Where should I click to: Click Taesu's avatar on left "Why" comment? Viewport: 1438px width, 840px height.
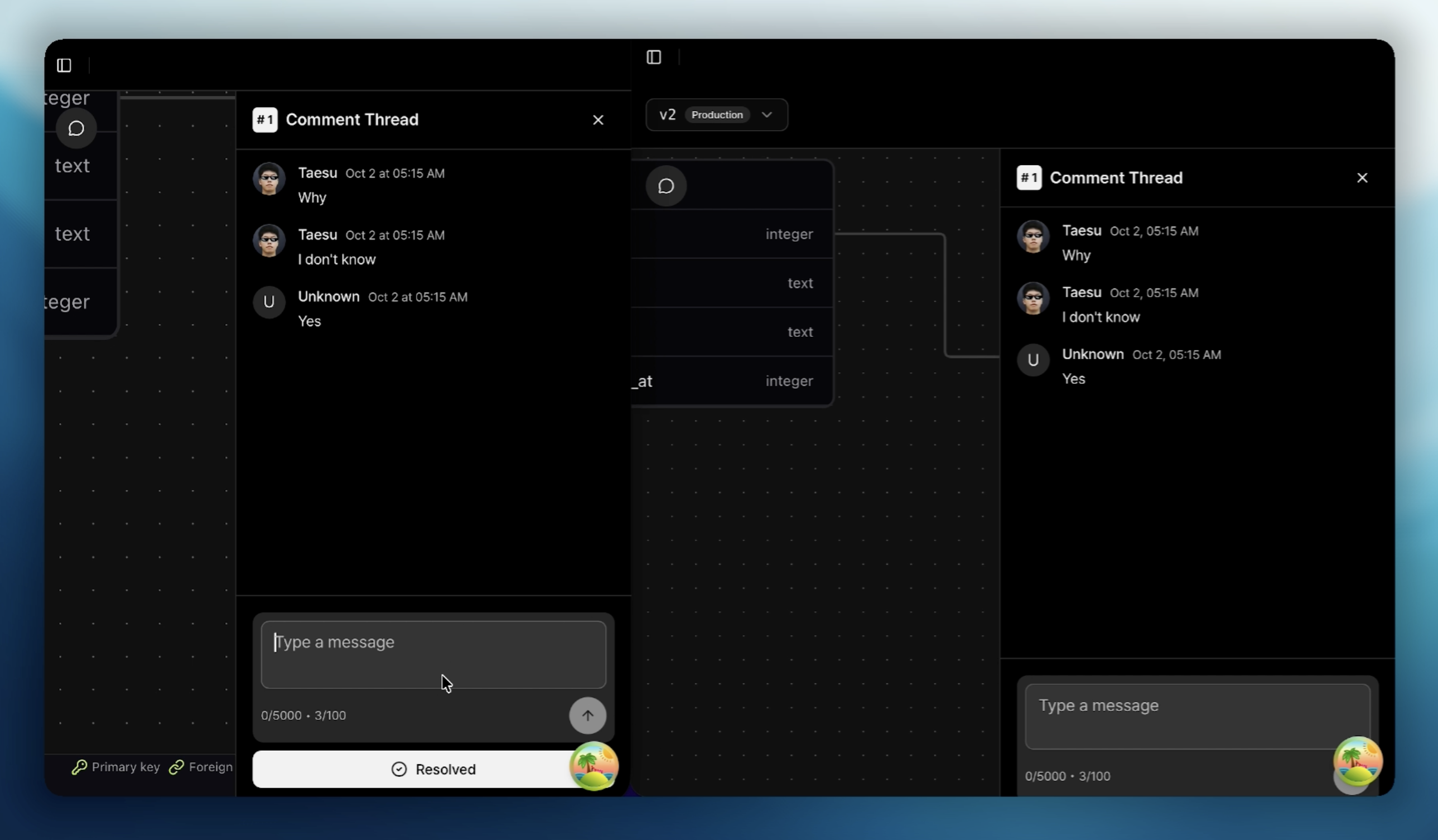pos(269,178)
